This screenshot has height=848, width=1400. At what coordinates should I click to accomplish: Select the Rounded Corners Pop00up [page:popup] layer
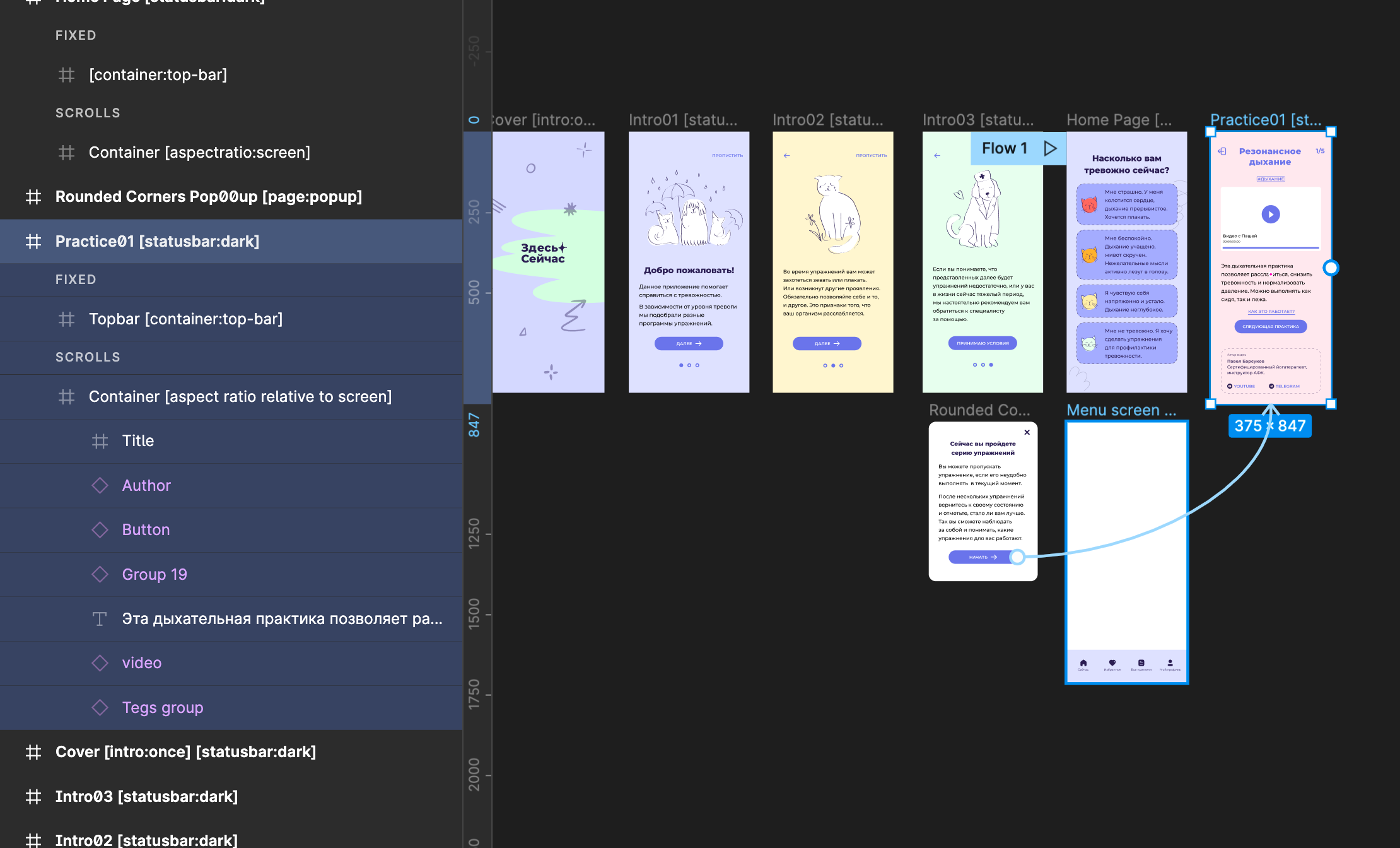click(231, 197)
